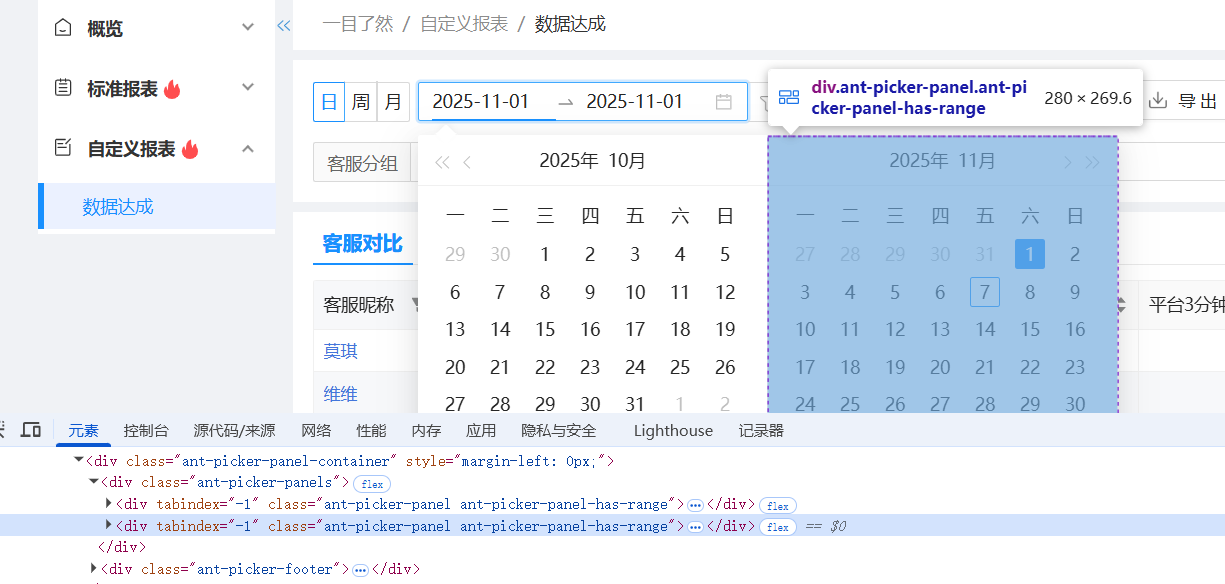Switch to the 性能 DevTools tab
1225x584 pixels.
coord(371,431)
